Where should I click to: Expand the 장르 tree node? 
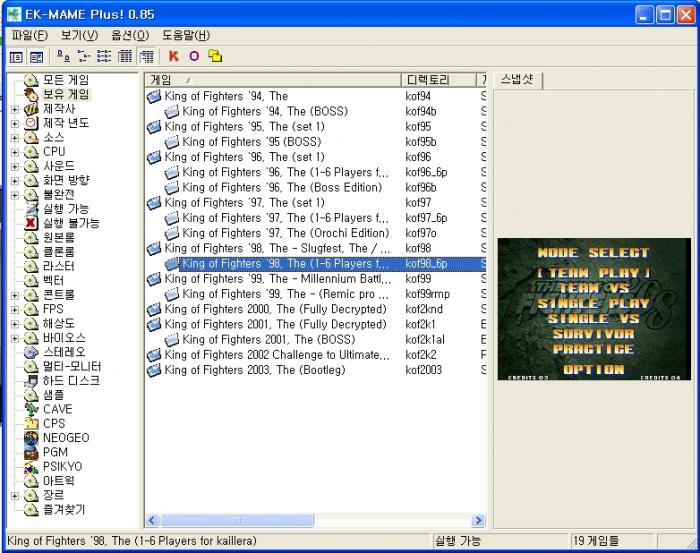point(15,495)
